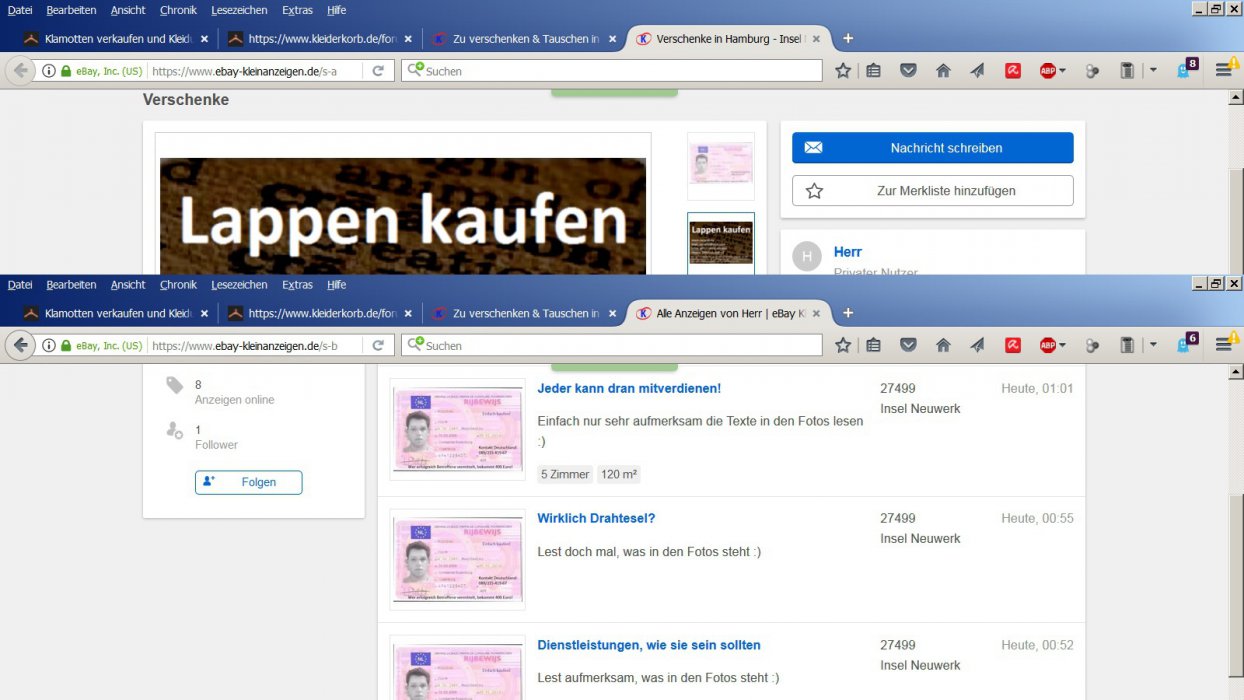This screenshot has height=700, width=1244.
Task: Expand Adblock Plus dropdown in 'Alle Anzeigen von Herr' window
Action: 1062,345
